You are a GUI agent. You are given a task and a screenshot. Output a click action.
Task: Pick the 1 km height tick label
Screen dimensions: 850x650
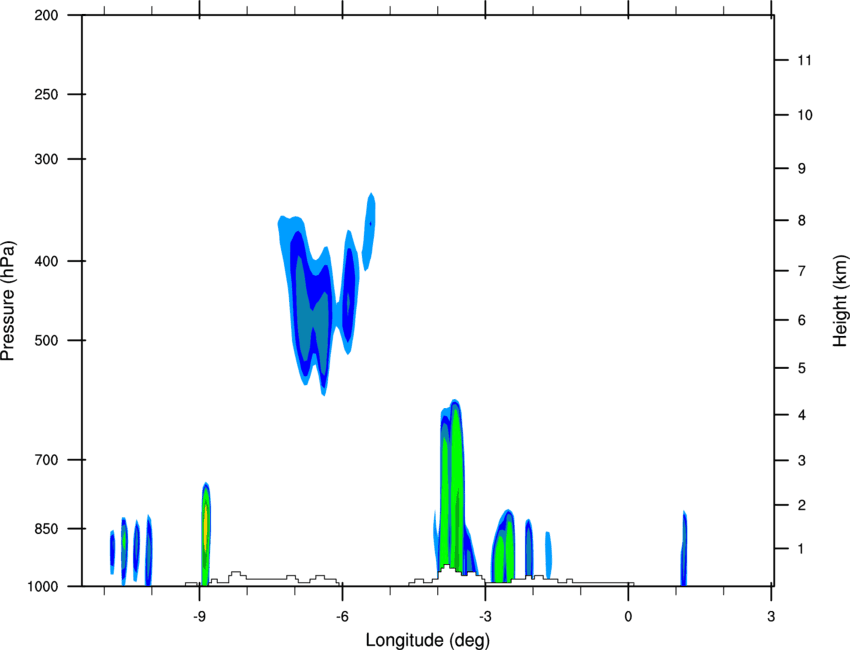pyautogui.click(x=802, y=549)
